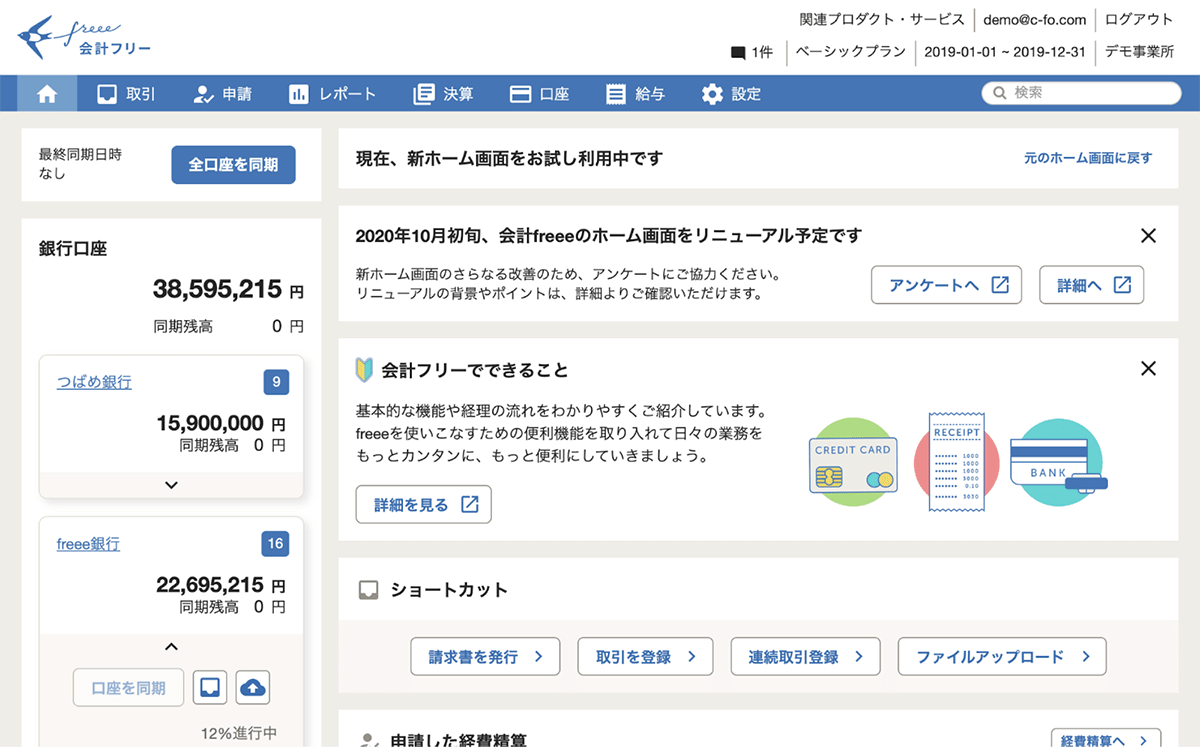Open 関連プロダクト・サービス link
Image resolution: width=1200 pixels, height=747 pixels.
(x=882, y=19)
